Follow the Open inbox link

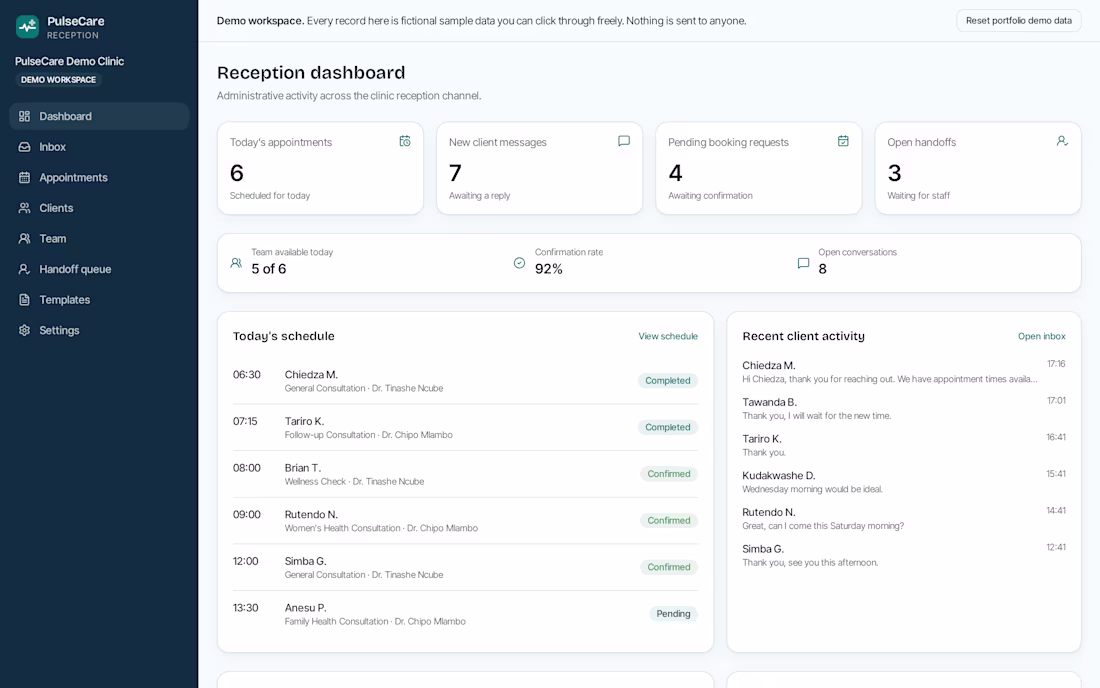click(x=1042, y=337)
